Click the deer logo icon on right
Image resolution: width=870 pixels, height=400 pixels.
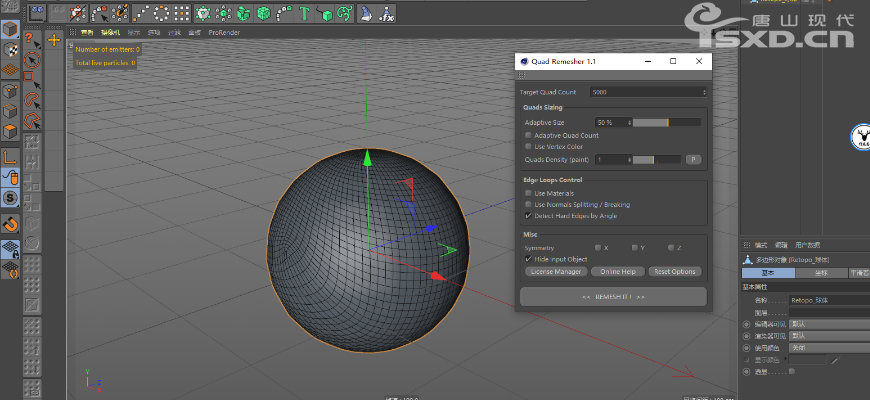[x=861, y=135]
